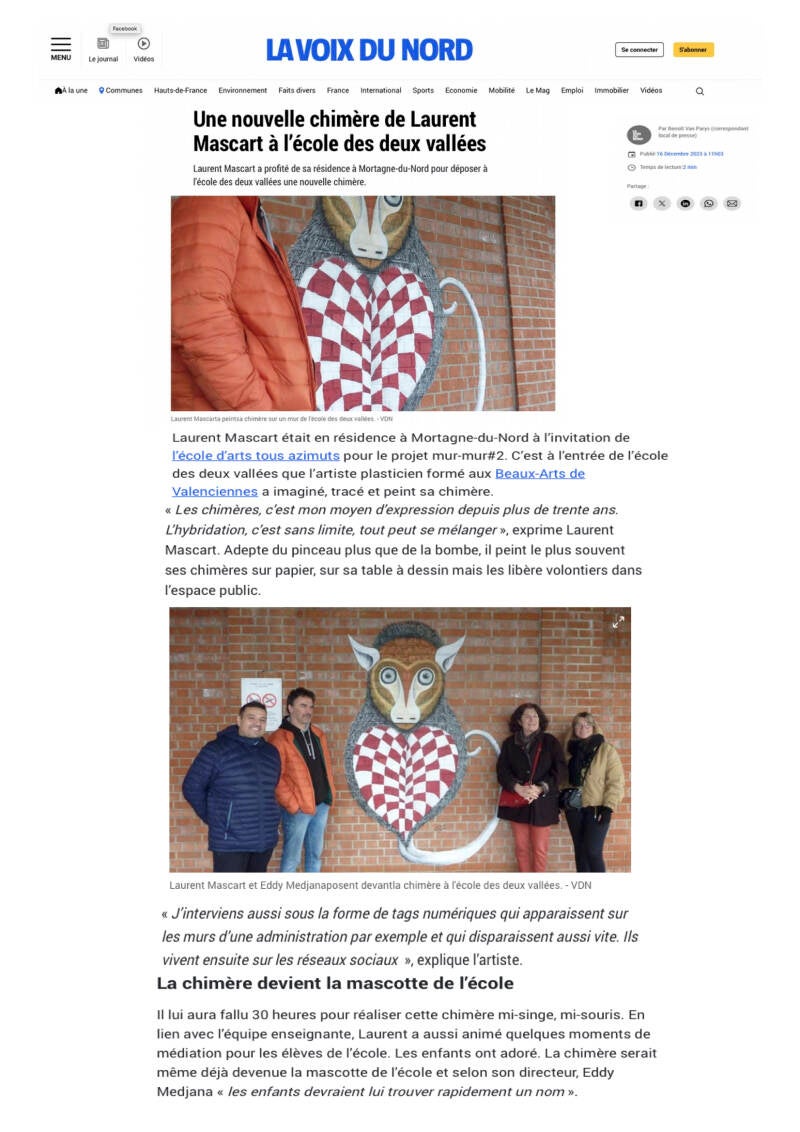This screenshot has height=1132, width=800.
Task: Go to À la une home tab
Action: tap(71, 90)
